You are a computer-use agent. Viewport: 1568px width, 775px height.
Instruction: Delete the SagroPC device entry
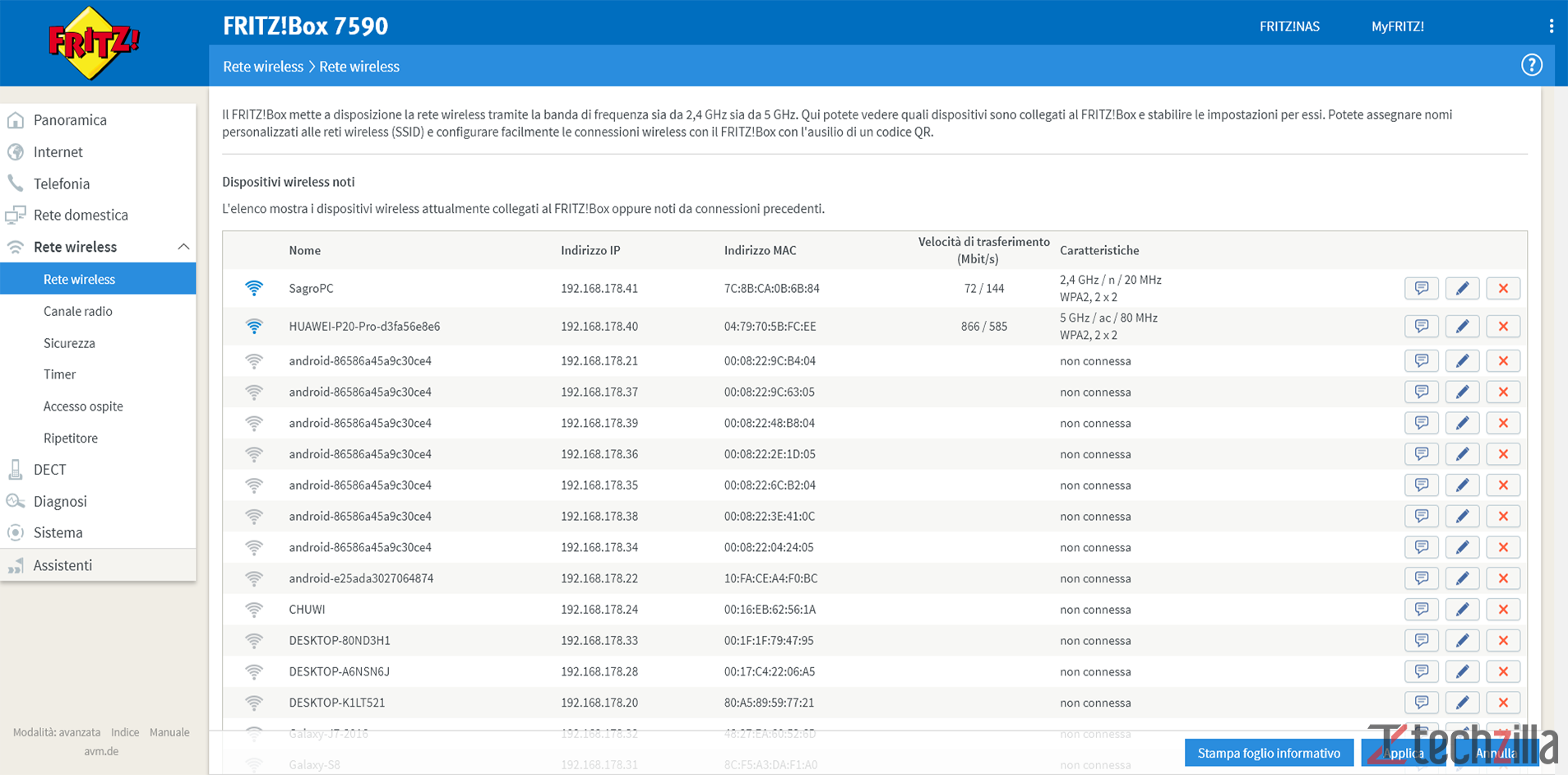(x=1503, y=289)
